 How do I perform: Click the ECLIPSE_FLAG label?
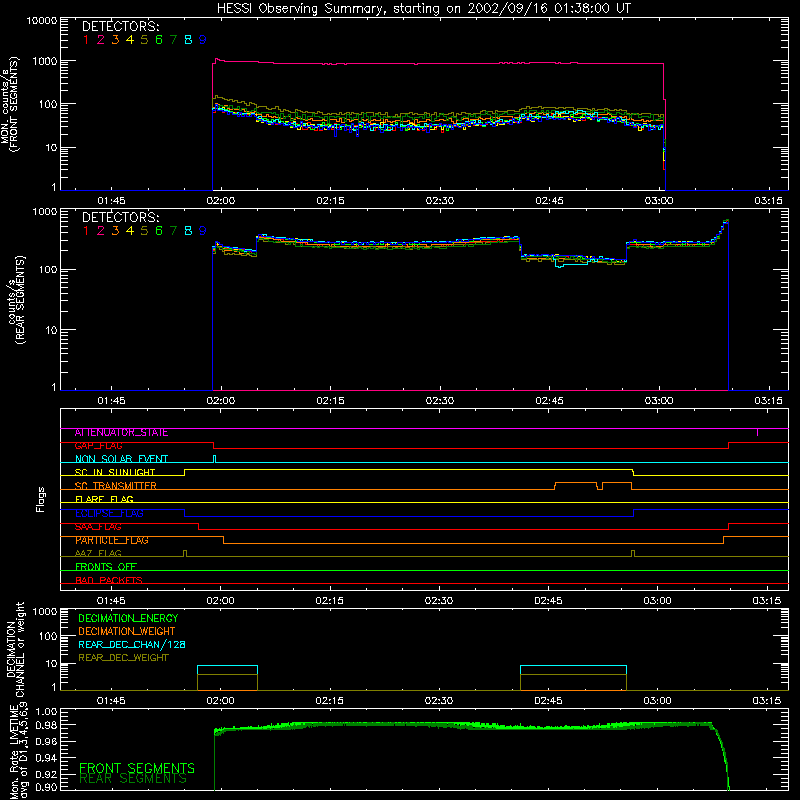109,513
